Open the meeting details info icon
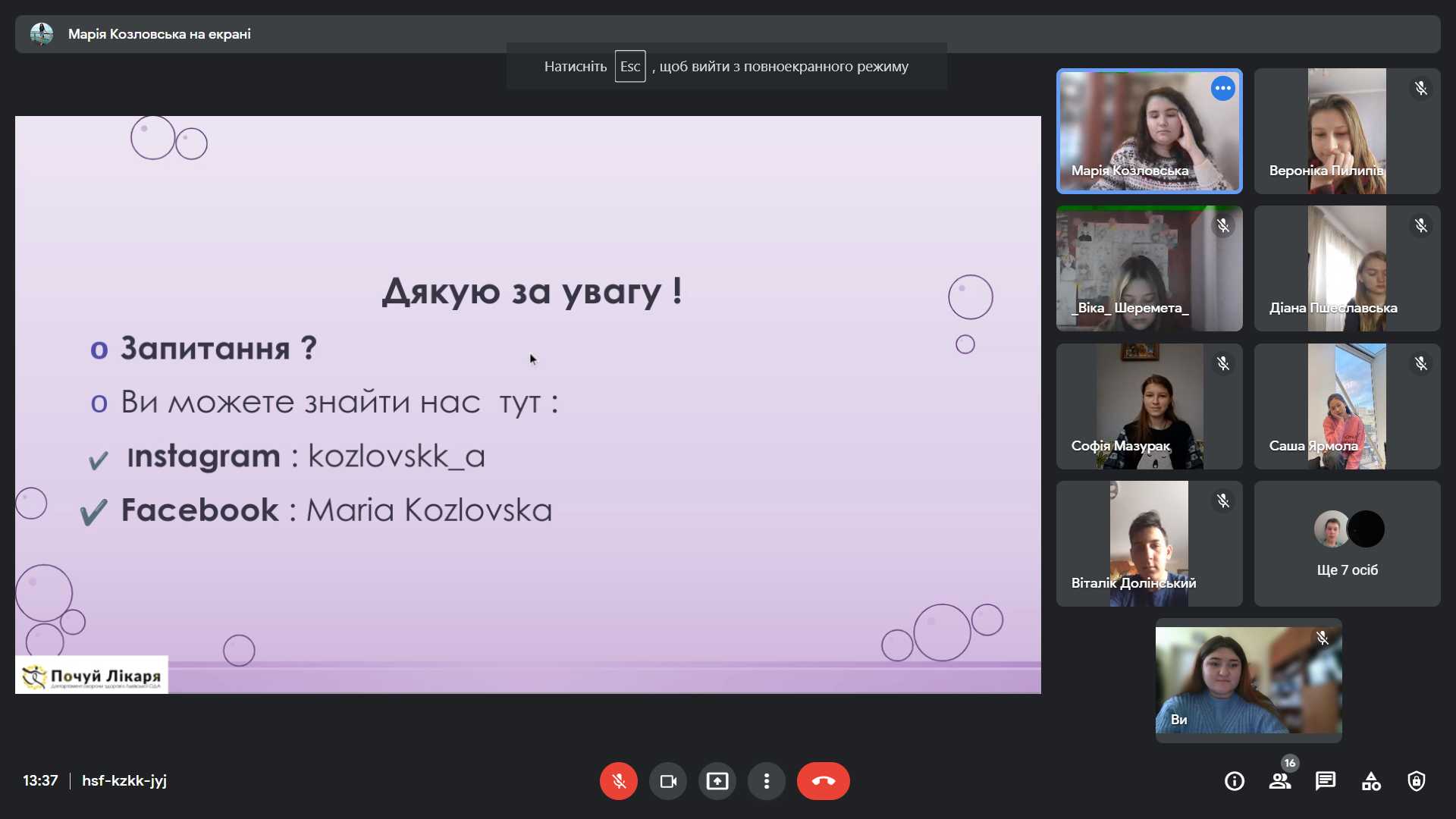Viewport: 1456px width, 819px height. tap(1234, 781)
